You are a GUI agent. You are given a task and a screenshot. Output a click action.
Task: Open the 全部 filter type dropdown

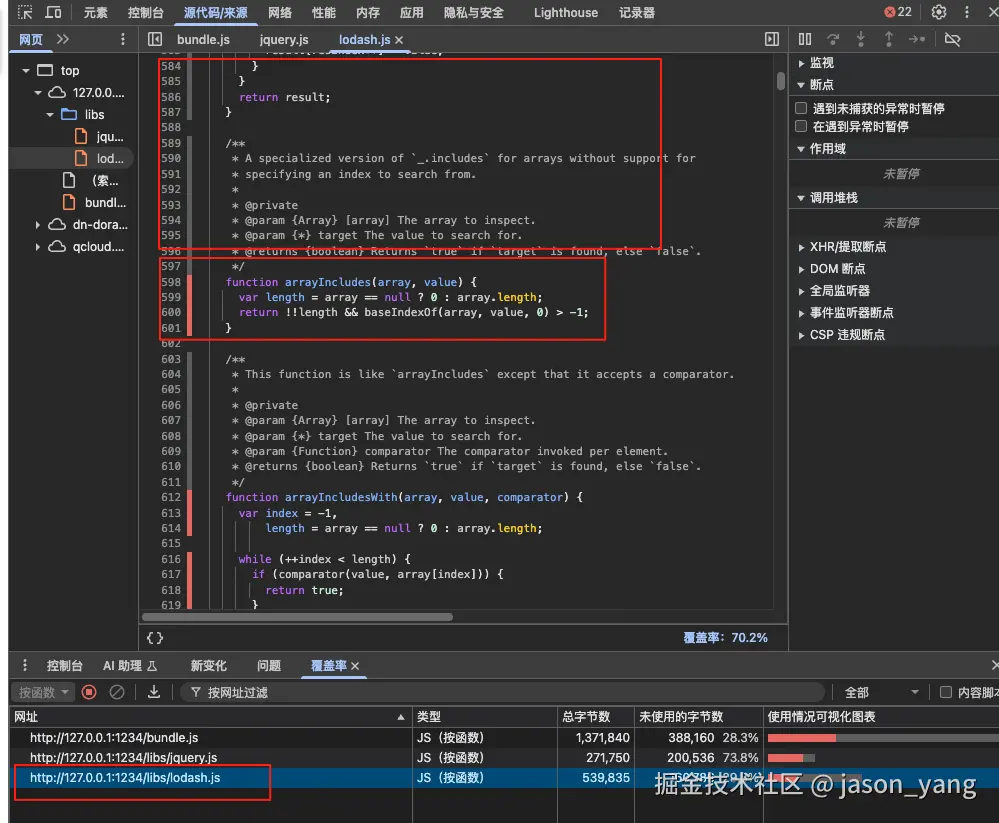click(881, 692)
